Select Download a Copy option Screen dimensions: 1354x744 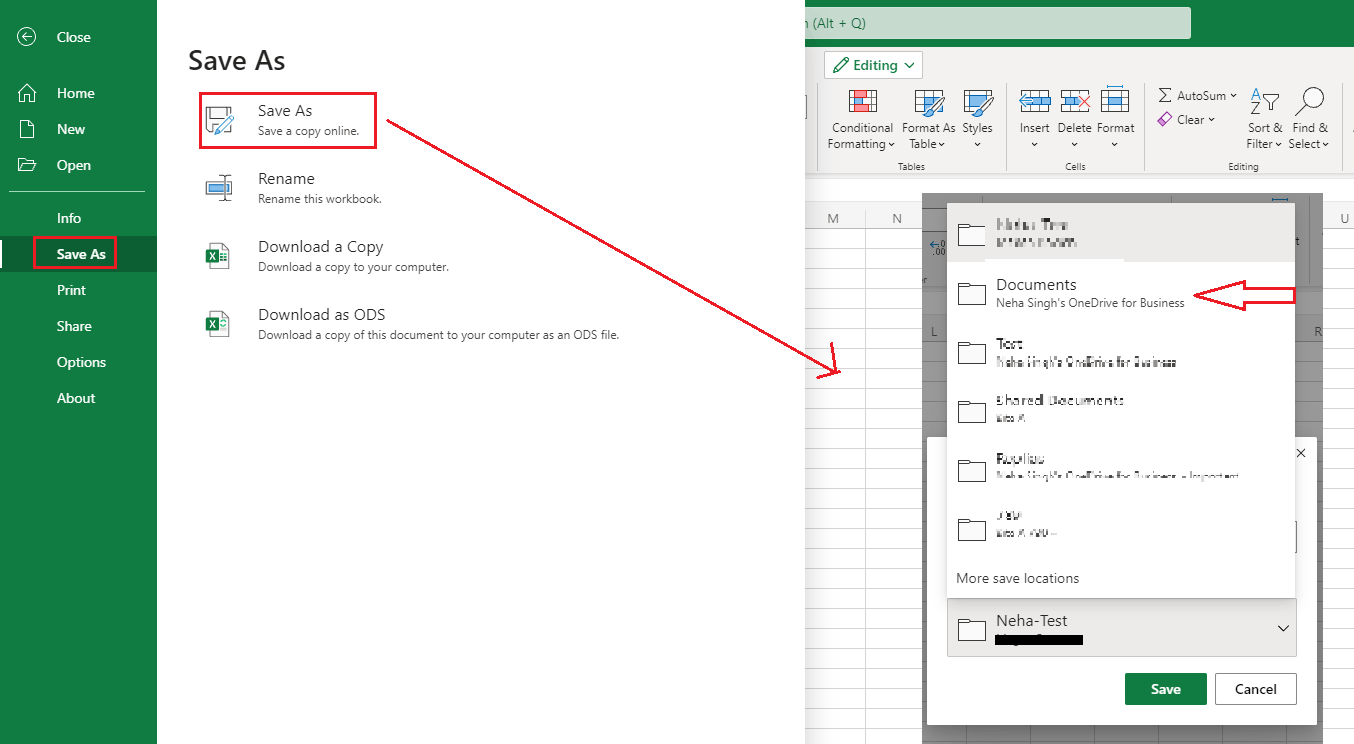tap(326, 256)
